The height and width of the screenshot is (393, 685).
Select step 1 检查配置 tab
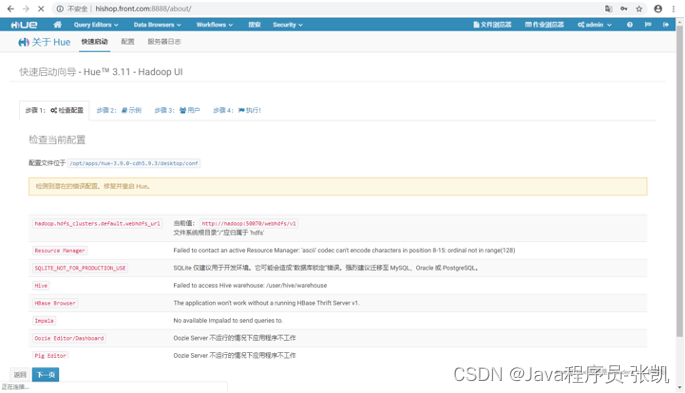pos(54,110)
